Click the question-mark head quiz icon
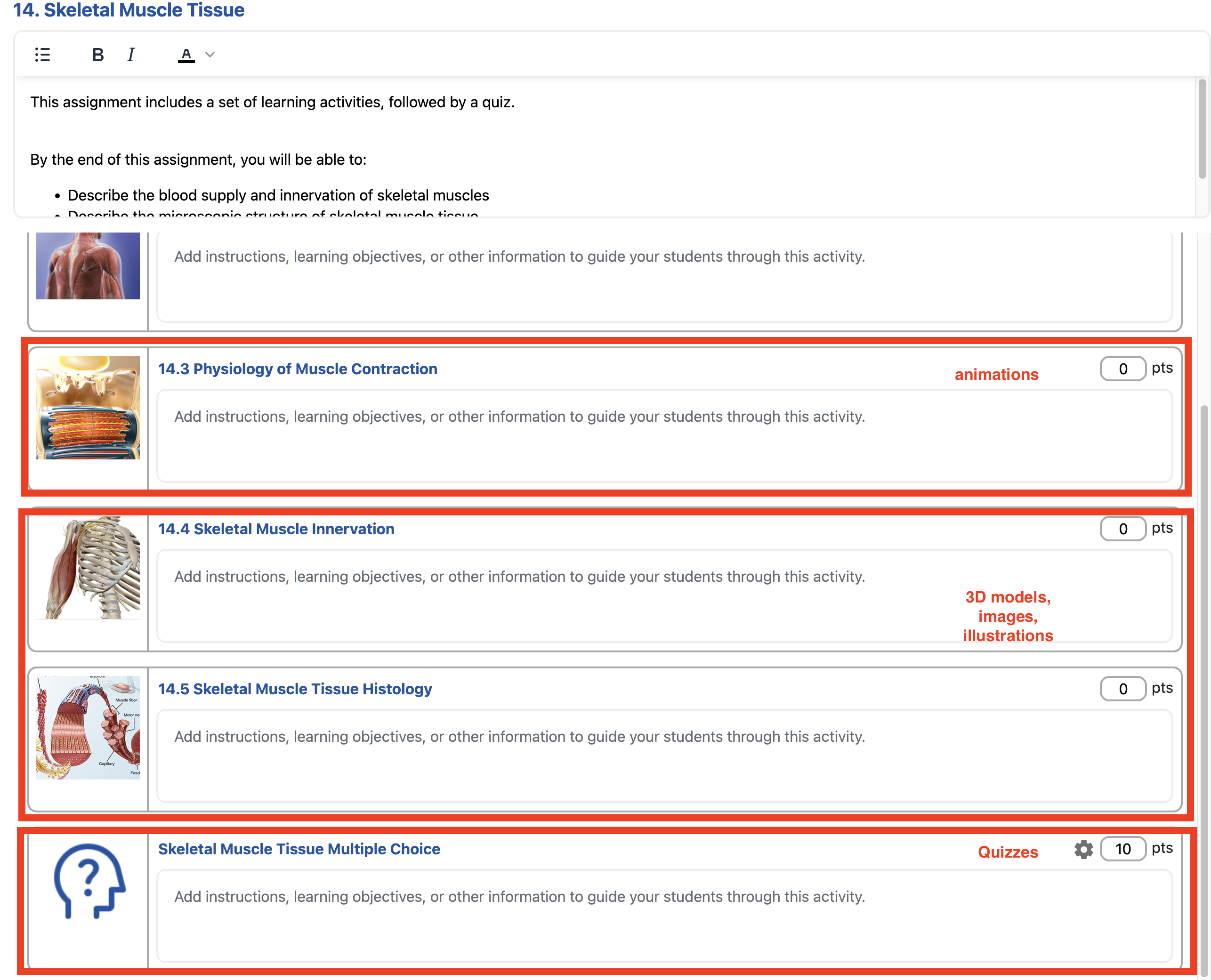 coord(89,881)
